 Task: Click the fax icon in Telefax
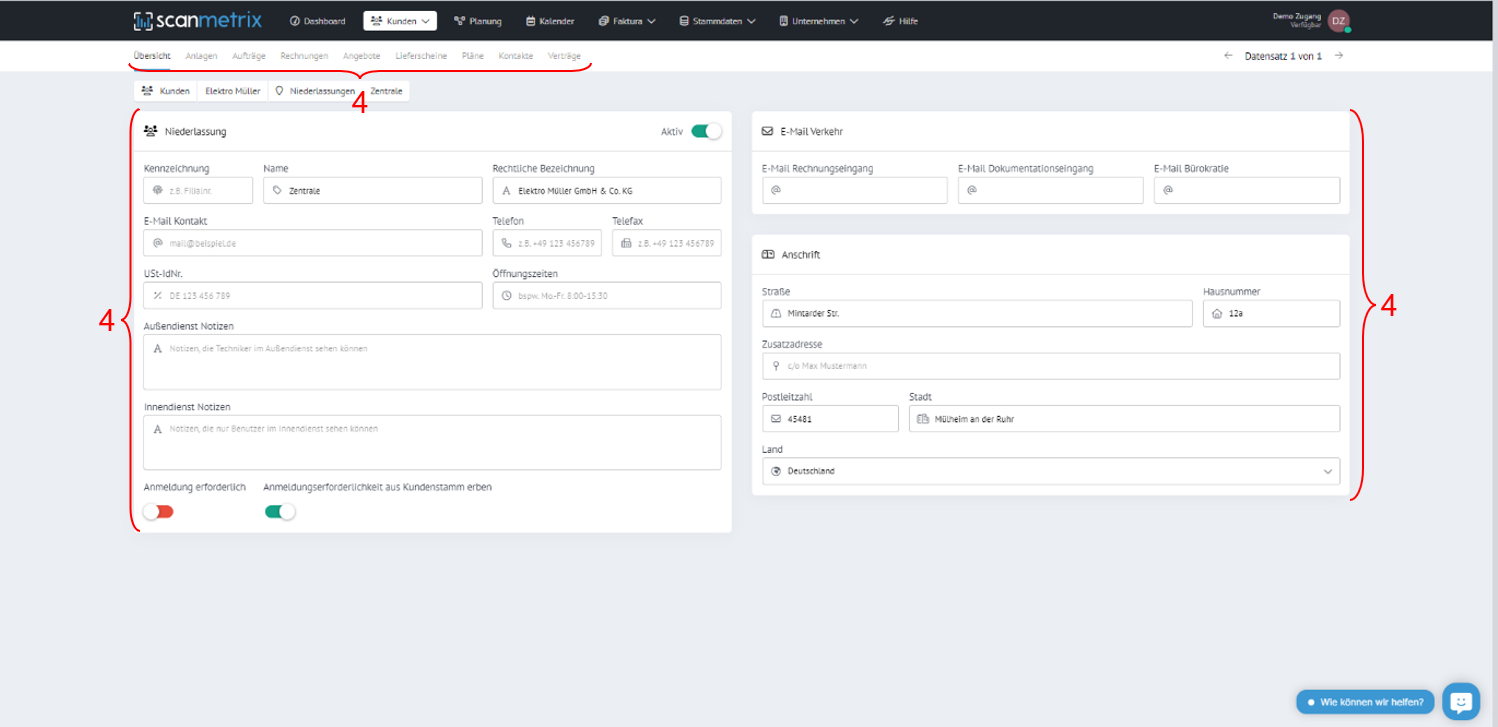(x=626, y=243)
